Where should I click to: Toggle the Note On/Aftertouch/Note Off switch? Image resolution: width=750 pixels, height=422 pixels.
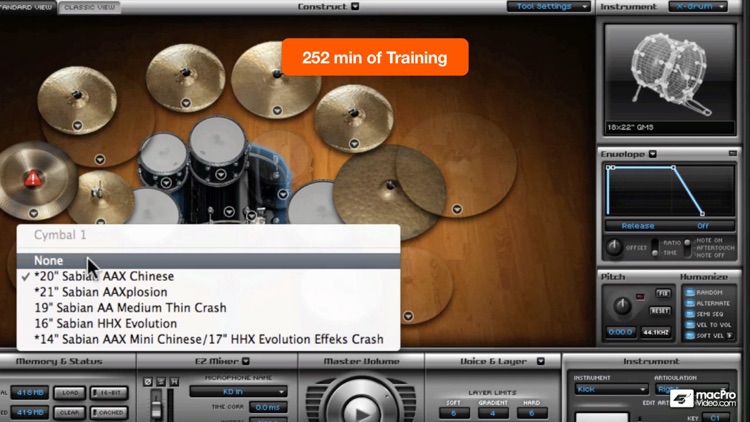[687, 248]
